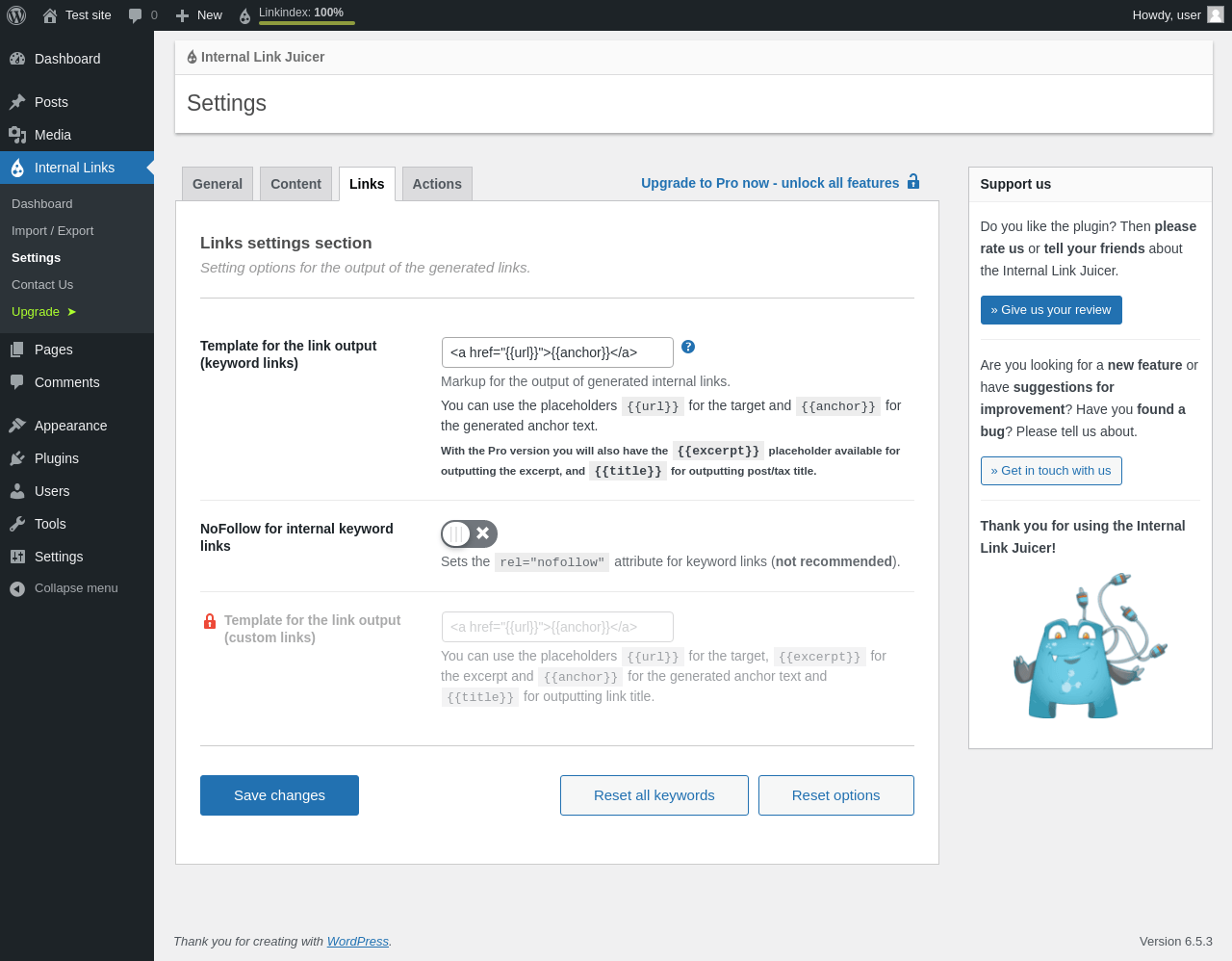The image size is (1232, 961).
Task: Click the blue help question mark icon
Action: pyautogui.click(x=688, y=347)
